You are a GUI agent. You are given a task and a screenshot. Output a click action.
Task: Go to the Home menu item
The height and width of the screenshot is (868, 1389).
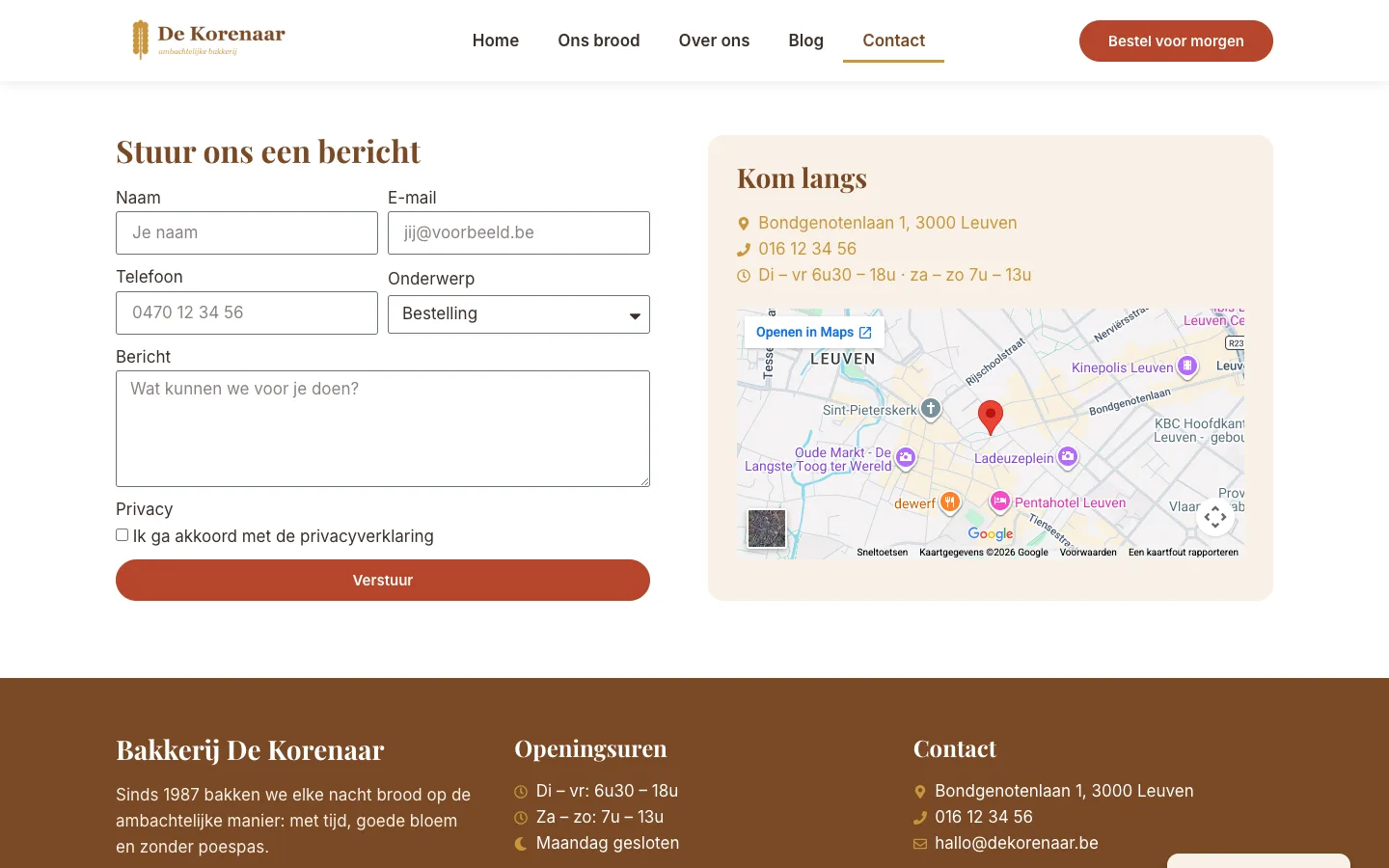pos(496,41)
